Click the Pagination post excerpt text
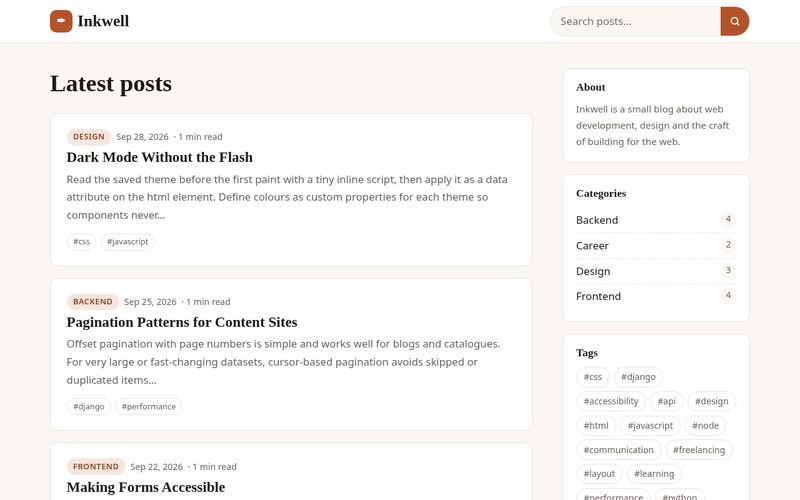 coord(284,362)
